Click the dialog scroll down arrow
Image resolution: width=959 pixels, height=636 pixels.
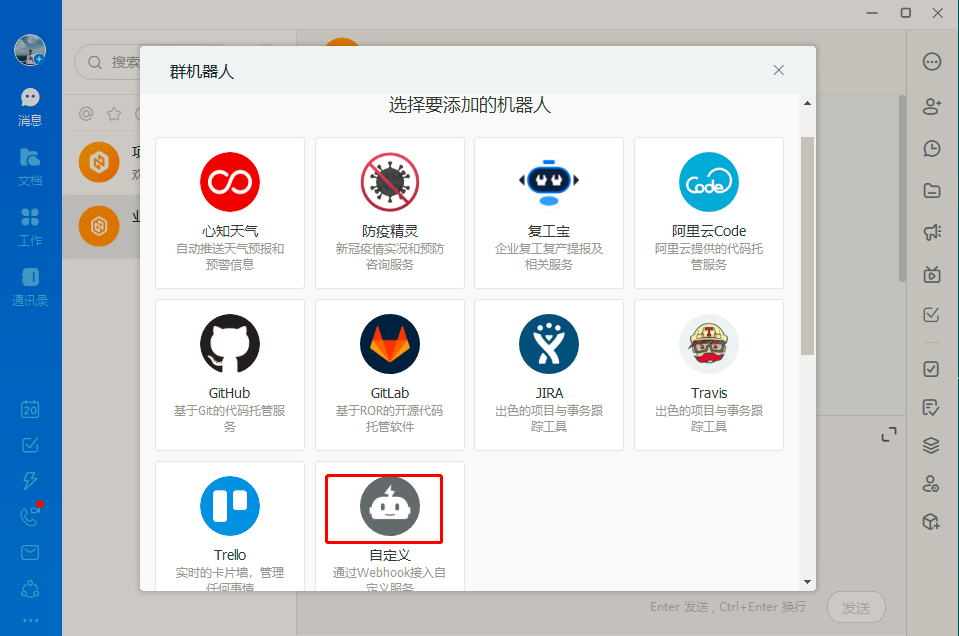pos(807,582)
